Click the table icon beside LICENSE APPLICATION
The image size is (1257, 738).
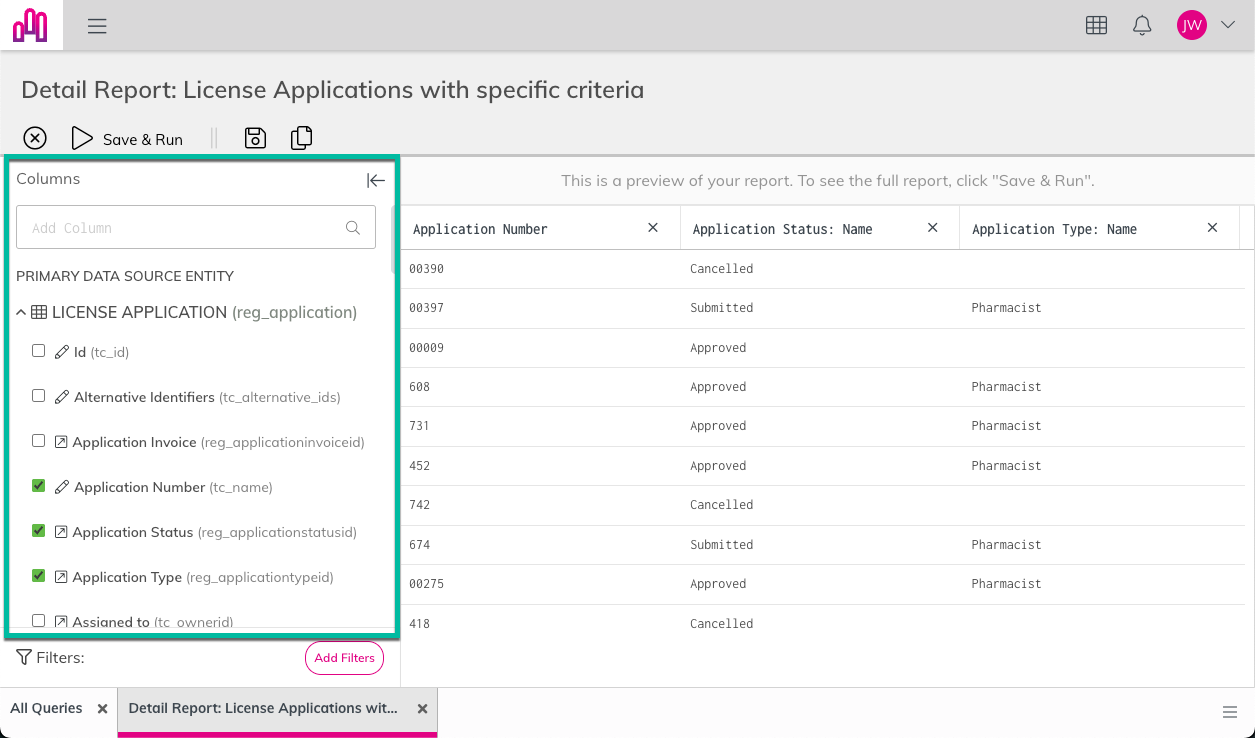39,312
